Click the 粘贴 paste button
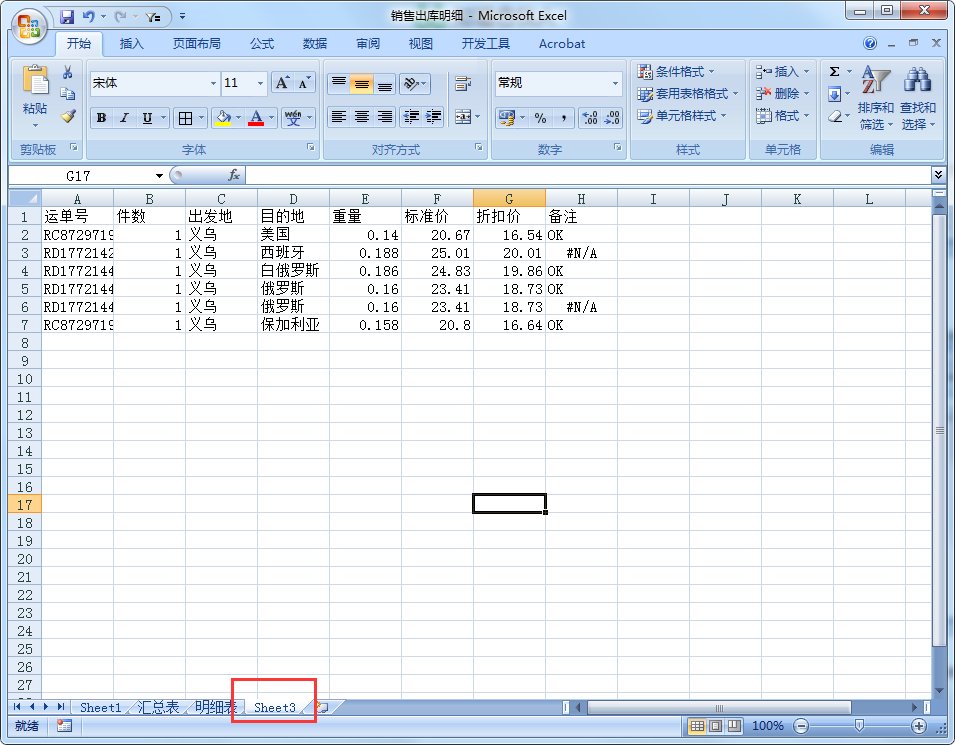The height and width of the screenshot is (745, 955). (35, 97)
